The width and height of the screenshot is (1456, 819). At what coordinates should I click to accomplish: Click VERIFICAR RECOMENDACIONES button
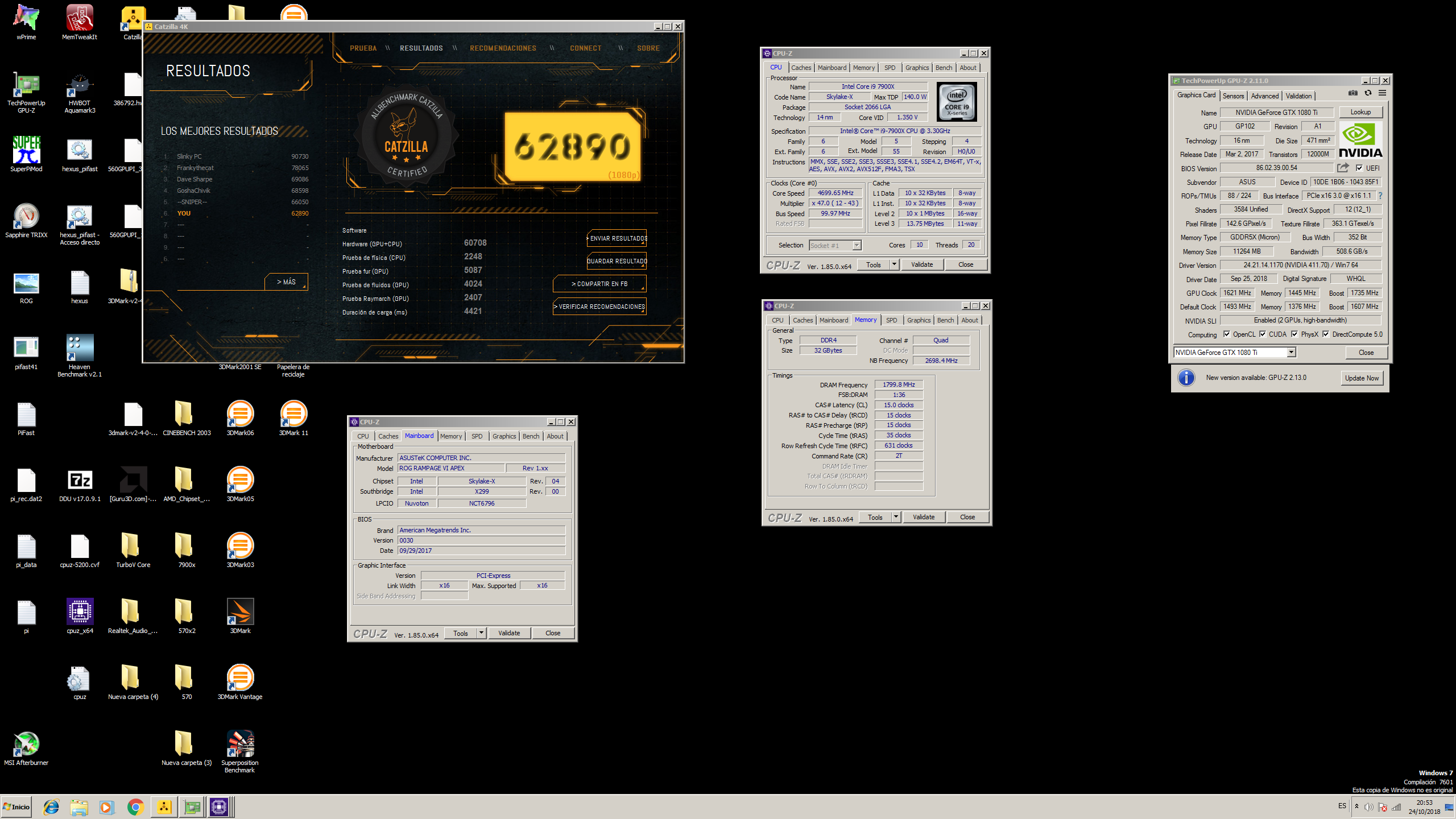click(x=599, y=307)
